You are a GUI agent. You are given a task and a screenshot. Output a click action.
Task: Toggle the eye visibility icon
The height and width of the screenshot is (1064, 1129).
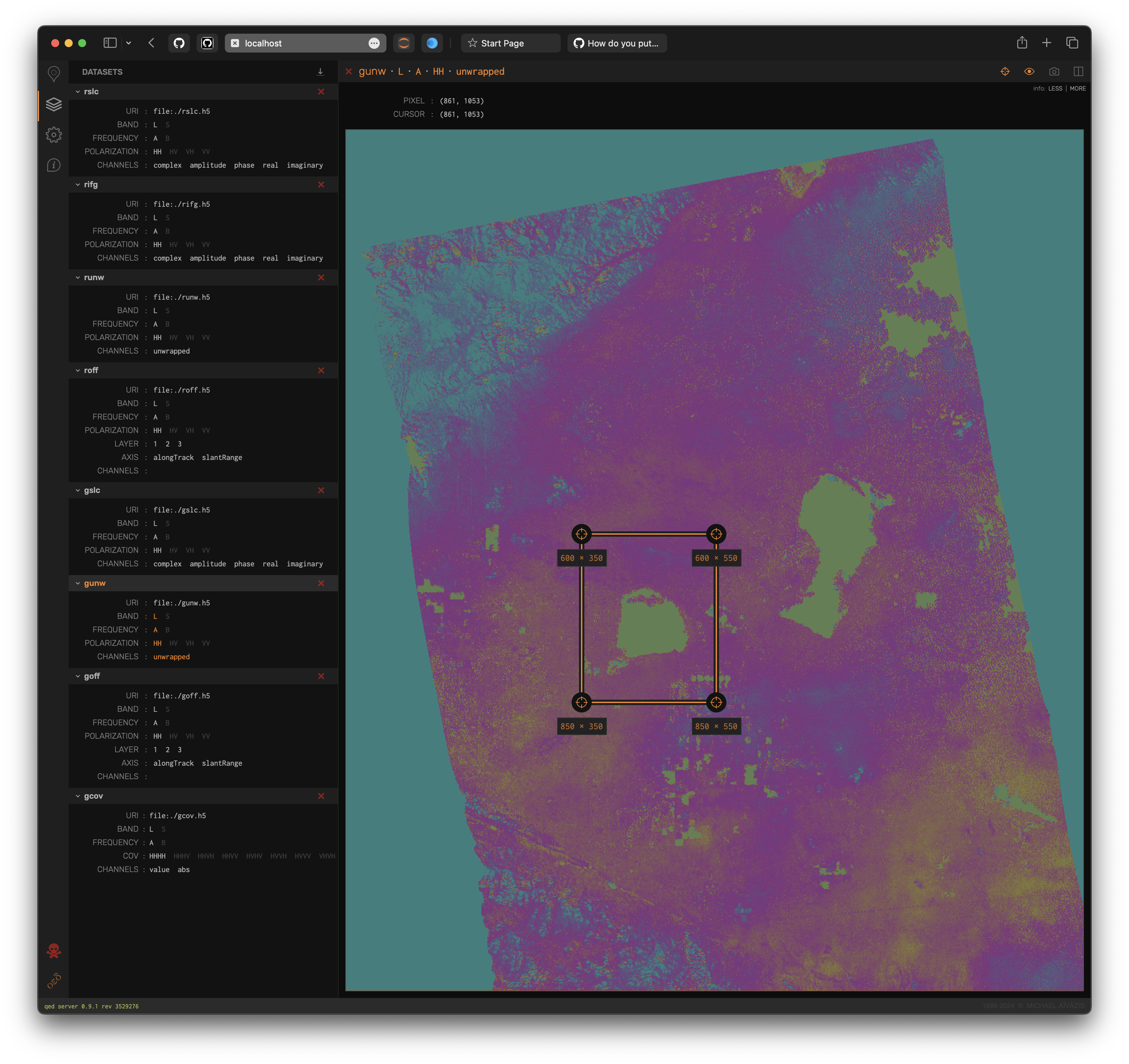click(x=1029, y=72)
